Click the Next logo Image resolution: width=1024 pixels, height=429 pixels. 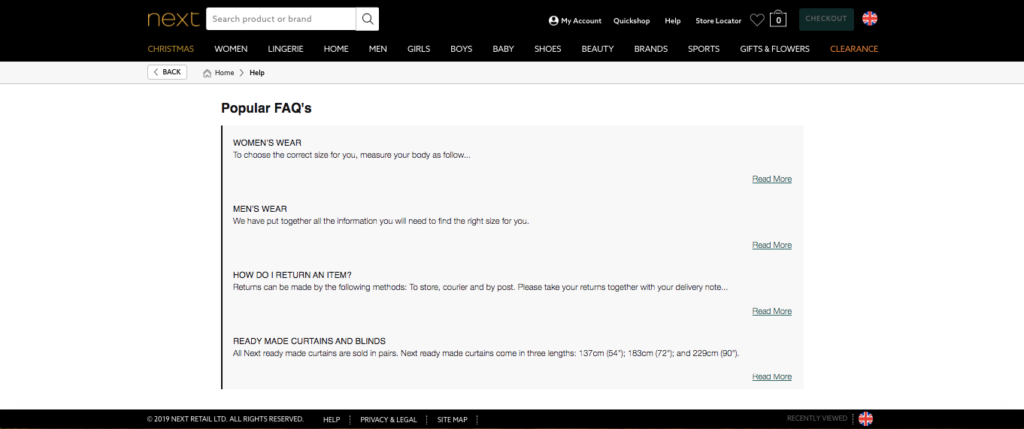point(173,19)
